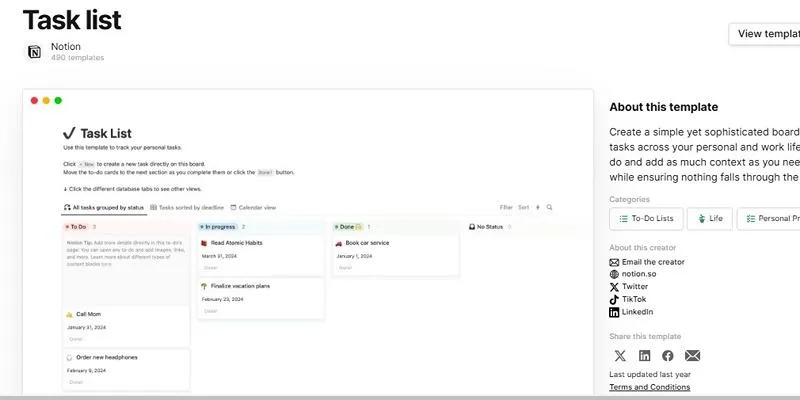This screenshot has width=800, height=400.
Task: Click the Notion logo icon under the title
Action: (x=35, y=52)
